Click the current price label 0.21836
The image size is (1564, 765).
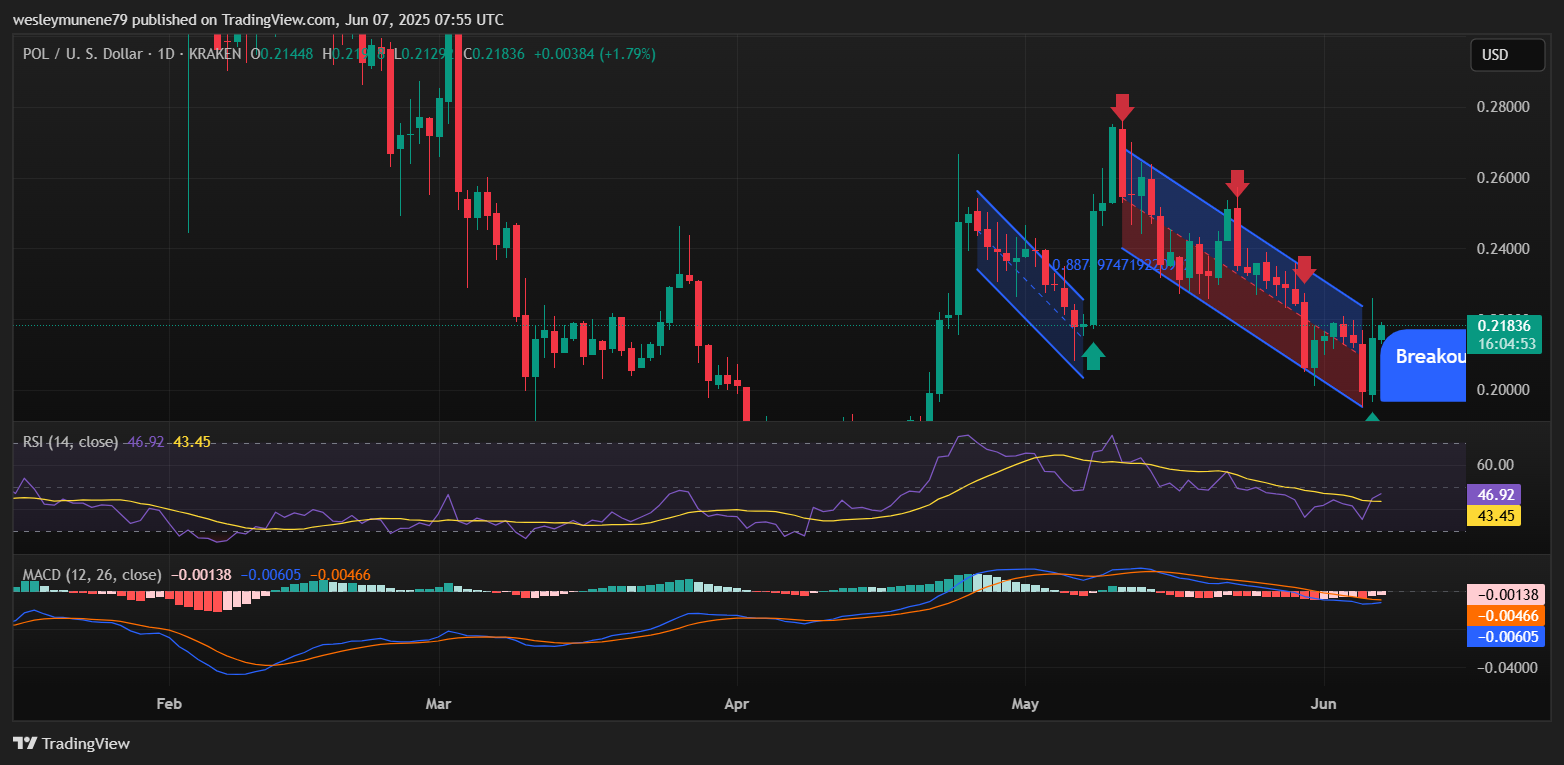(x=1504, y=326)
